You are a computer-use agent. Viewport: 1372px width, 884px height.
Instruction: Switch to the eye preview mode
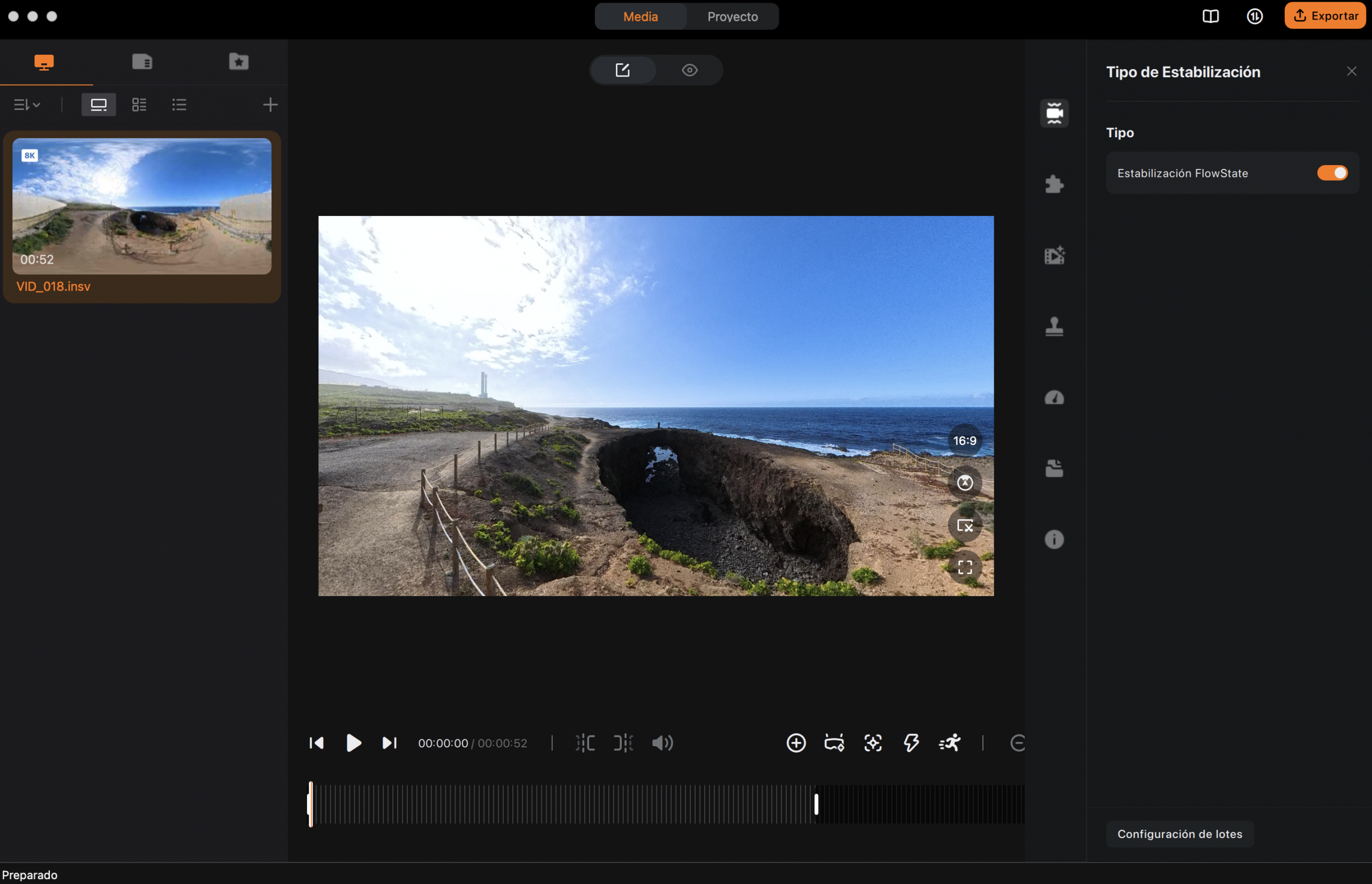tap(689, 70)
